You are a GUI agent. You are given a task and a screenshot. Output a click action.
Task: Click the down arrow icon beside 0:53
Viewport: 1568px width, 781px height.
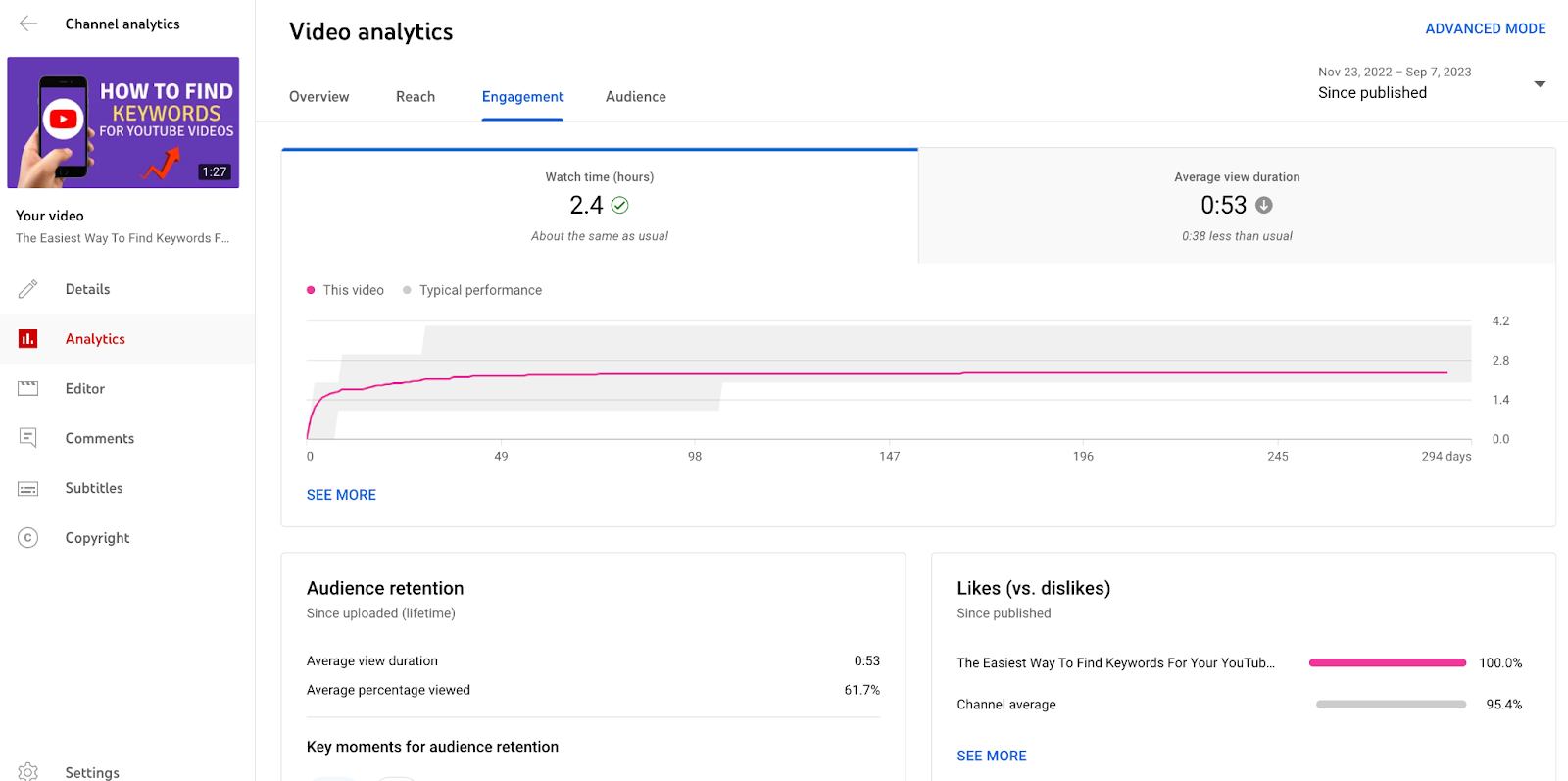[1264, 205]
